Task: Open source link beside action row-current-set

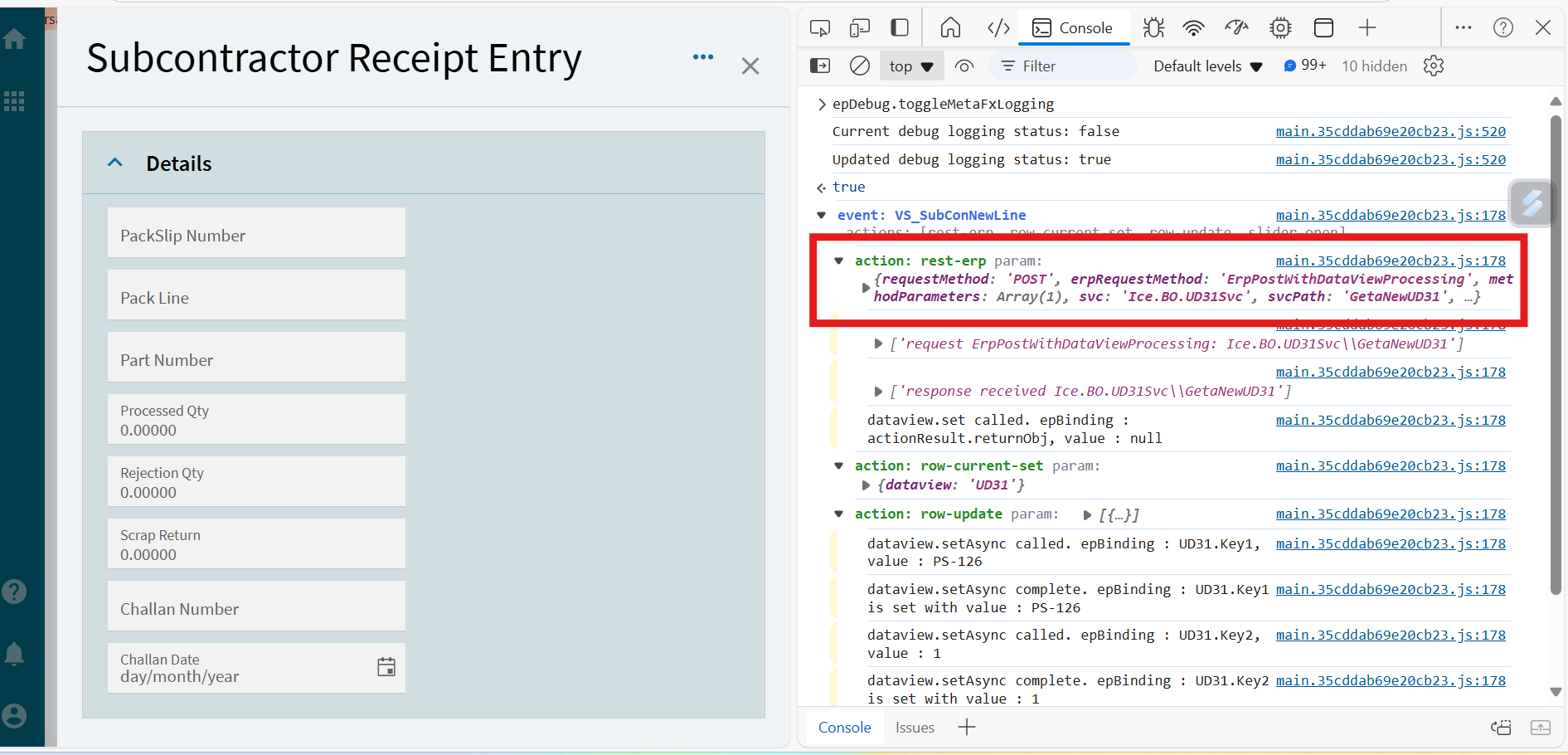Action: coord(1391,466)
